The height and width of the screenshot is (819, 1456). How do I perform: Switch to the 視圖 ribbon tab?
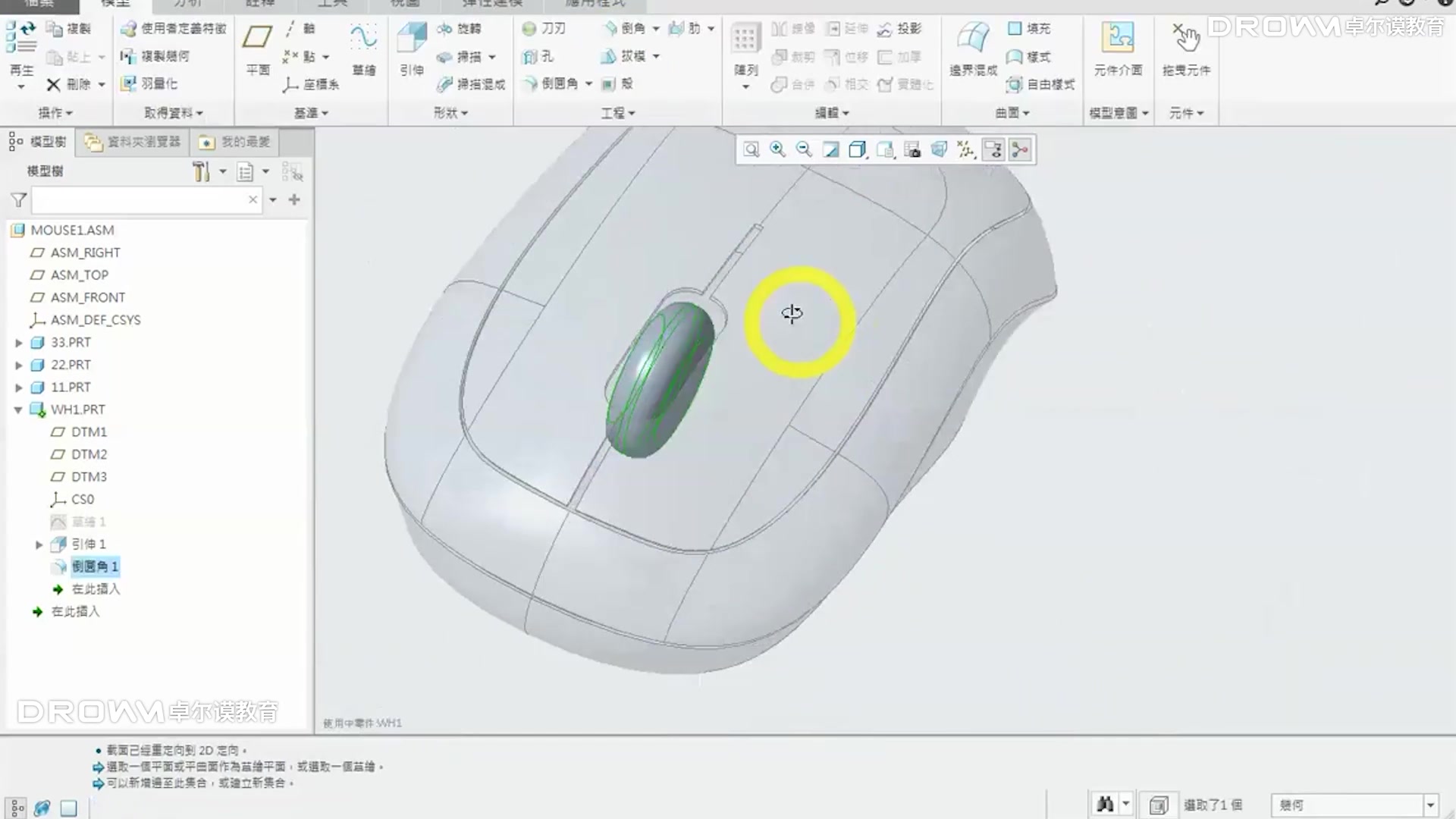pyautogui.click(x=405, y=4)
